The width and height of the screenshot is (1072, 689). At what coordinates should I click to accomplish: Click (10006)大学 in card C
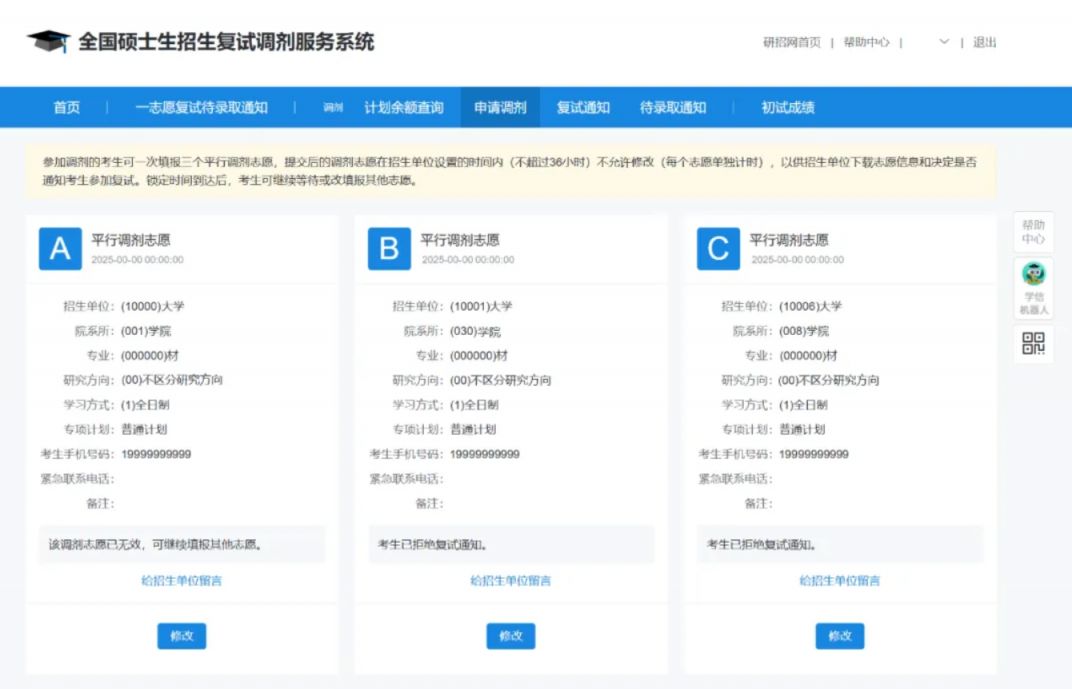(810, 306)
